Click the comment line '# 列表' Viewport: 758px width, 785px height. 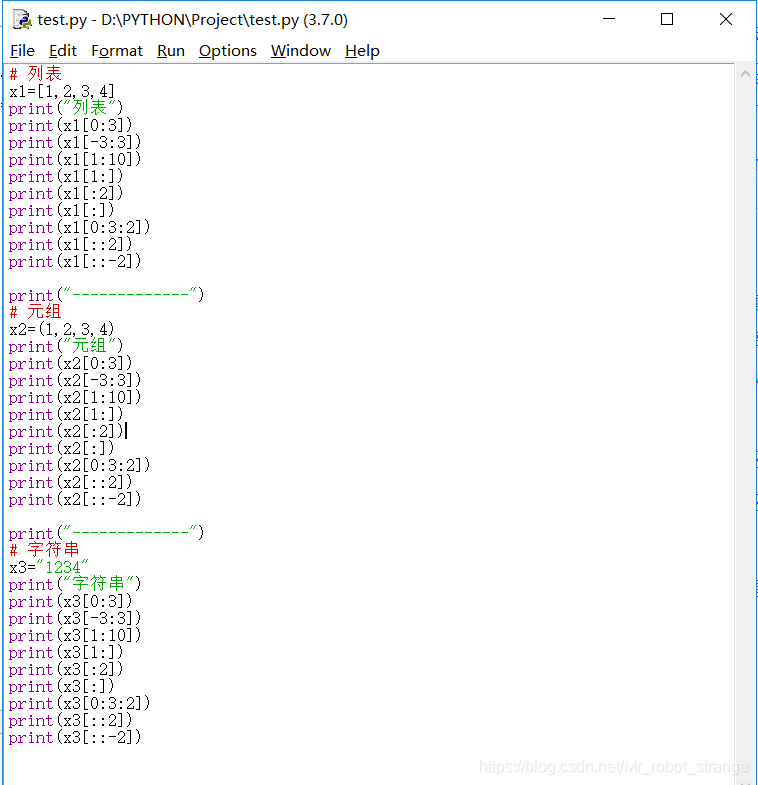(x=35, y=74)
